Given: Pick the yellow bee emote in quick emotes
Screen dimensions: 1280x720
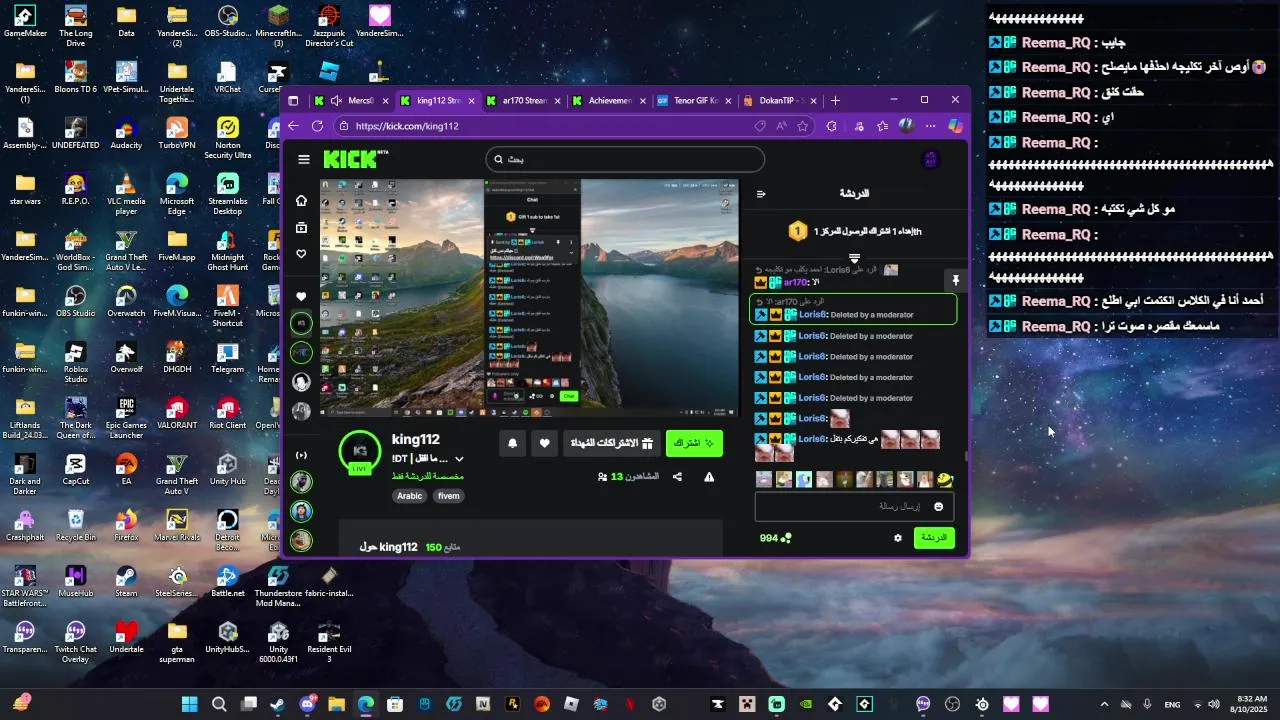Looking at the screenshot, I should pos(944,480).
